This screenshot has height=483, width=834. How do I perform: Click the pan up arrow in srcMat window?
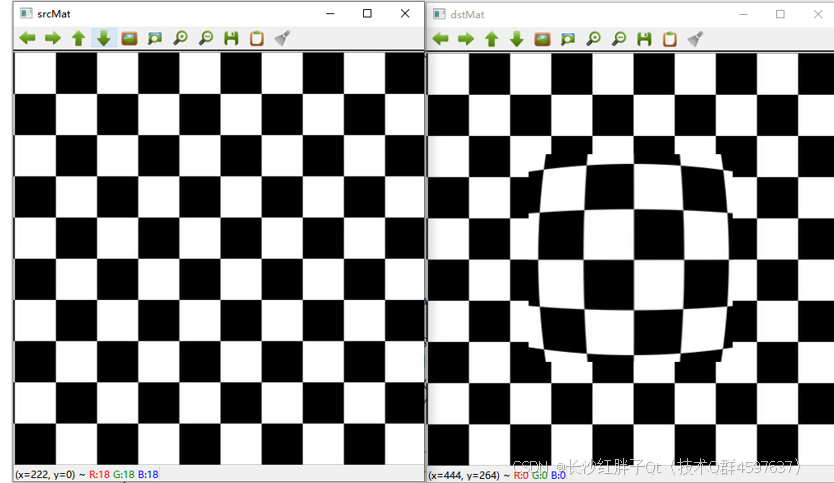pyautogui.click(x=78, y=38)
